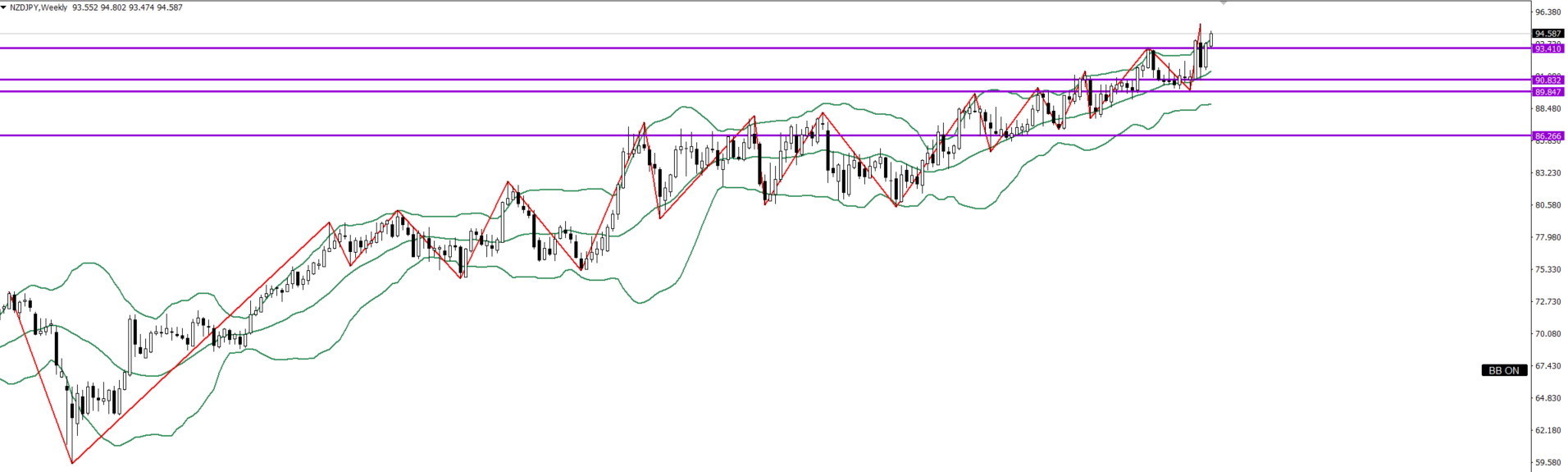Select the 86.266 purple price label
This screenshot has width=1568, height=472.
click(x=1547, y=135)
